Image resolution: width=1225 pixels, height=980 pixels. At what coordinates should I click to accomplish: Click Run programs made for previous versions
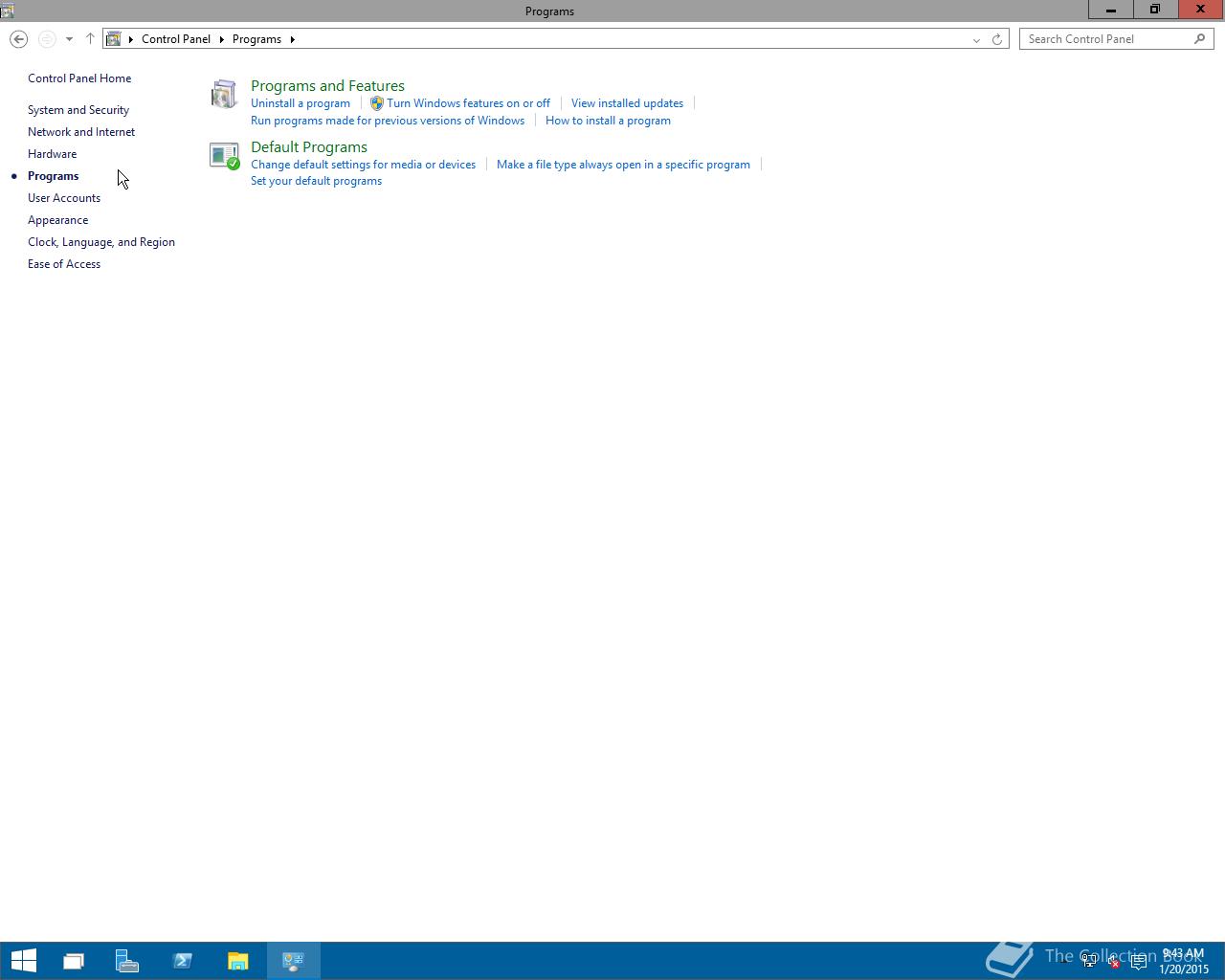tap(388, 121)
